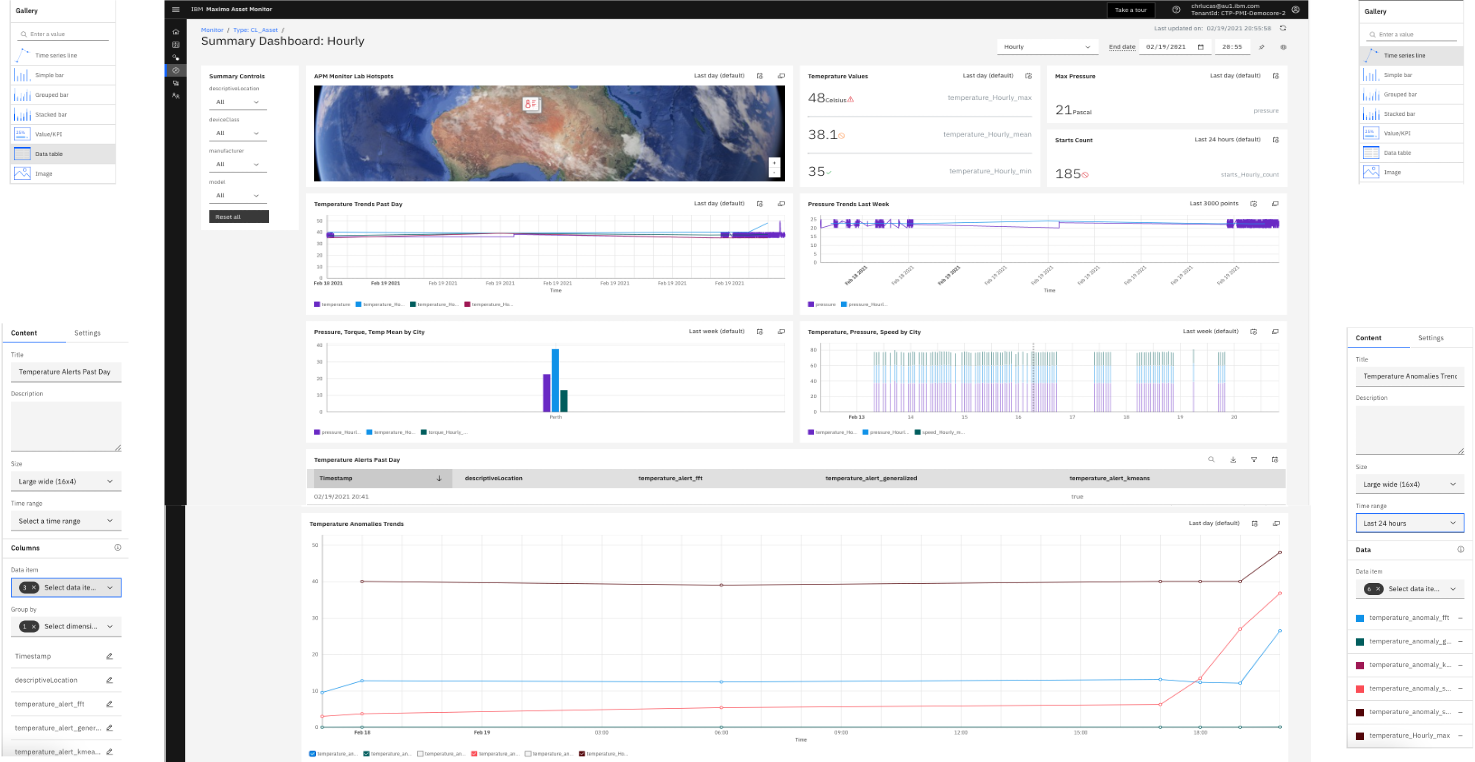1475x762 pixels.
Task: Click the purple pressure legend color swatch
Action: click(811, 305)
